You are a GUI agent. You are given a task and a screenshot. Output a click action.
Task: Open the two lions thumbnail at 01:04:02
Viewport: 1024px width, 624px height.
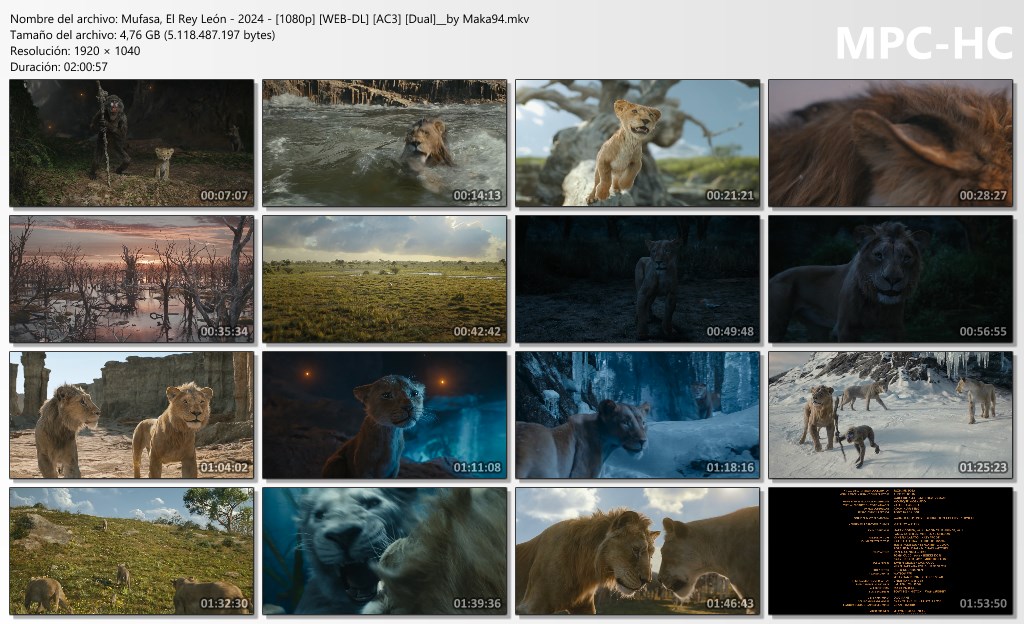131,415
